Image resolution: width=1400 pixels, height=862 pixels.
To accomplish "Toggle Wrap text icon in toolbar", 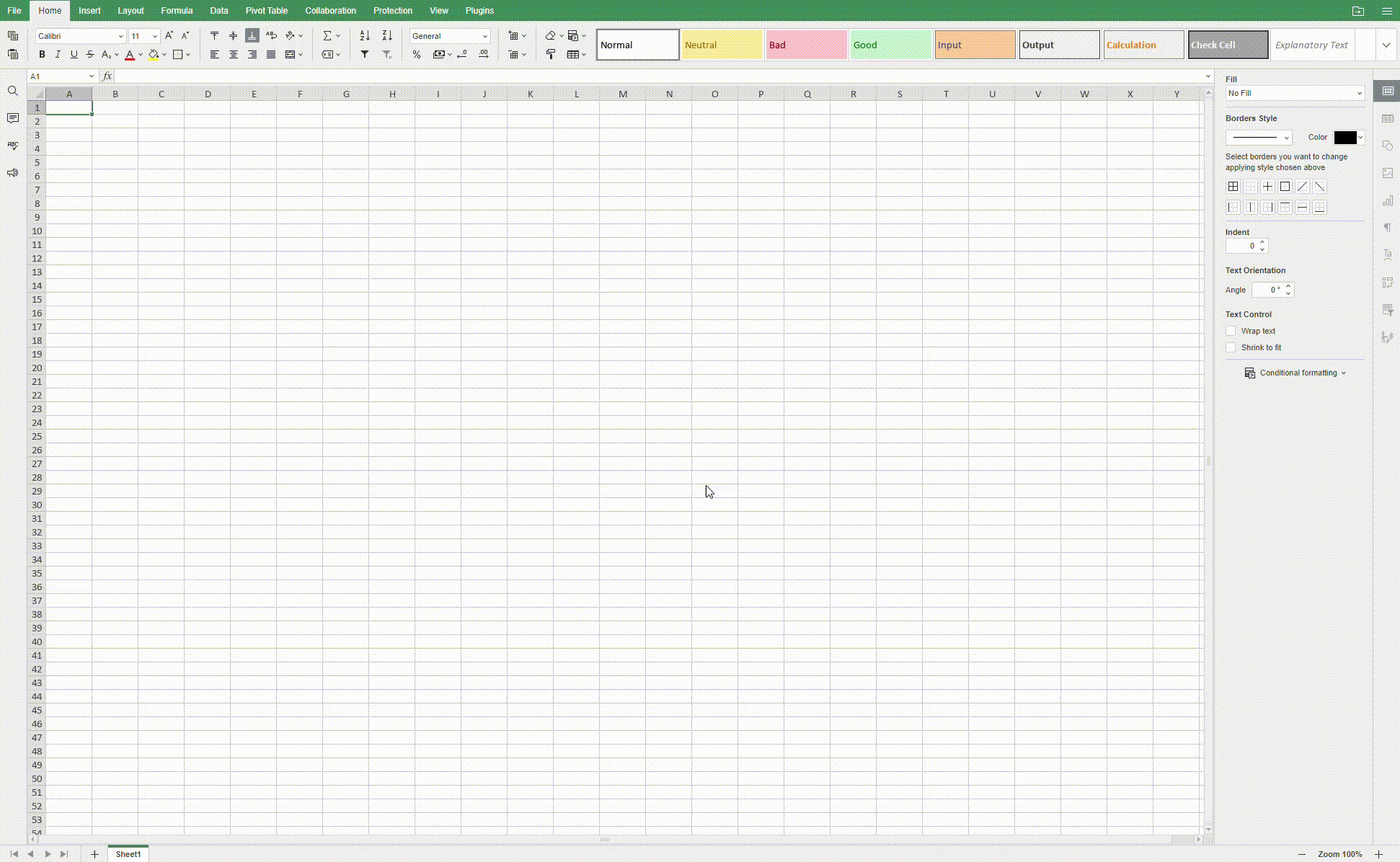I will point(271,35).
